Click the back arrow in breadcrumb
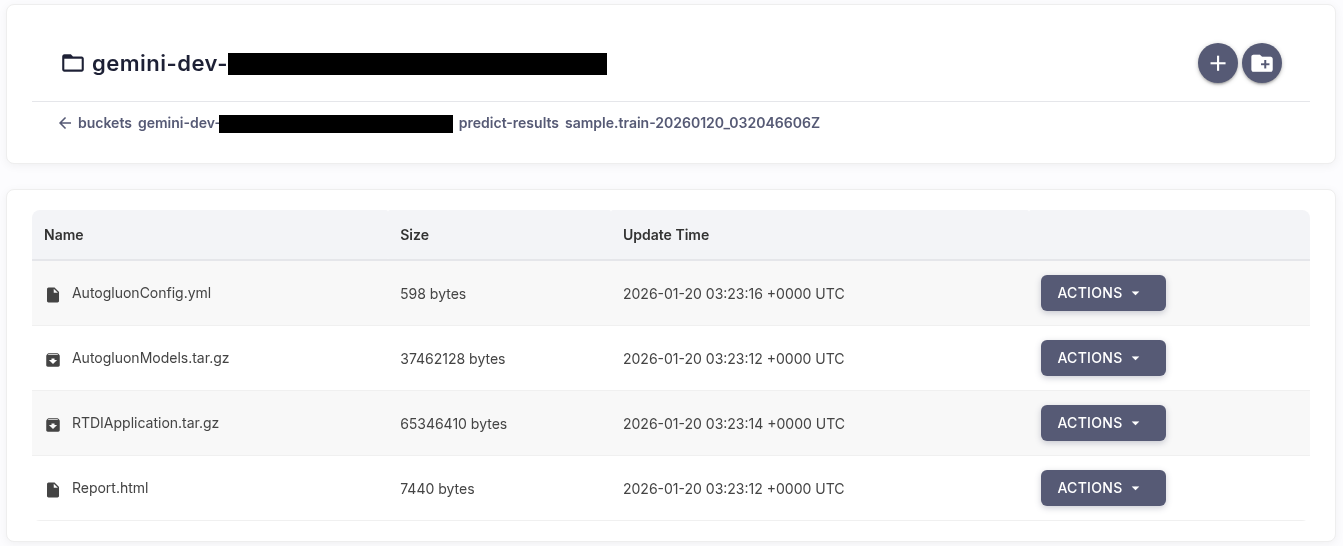The image size is (1343, 546). point(65,123)
